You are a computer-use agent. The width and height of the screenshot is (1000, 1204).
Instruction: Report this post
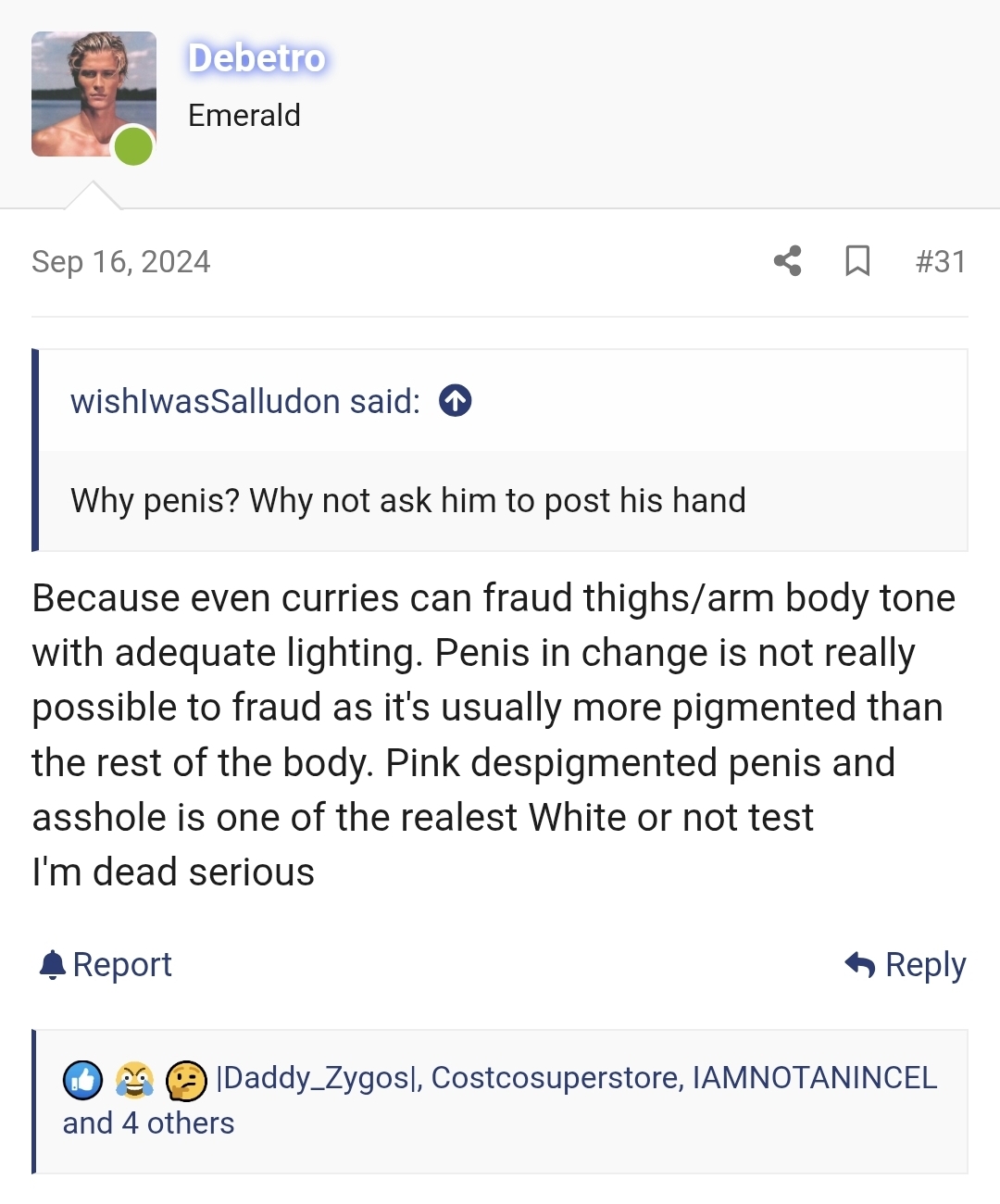pos(105,965)
